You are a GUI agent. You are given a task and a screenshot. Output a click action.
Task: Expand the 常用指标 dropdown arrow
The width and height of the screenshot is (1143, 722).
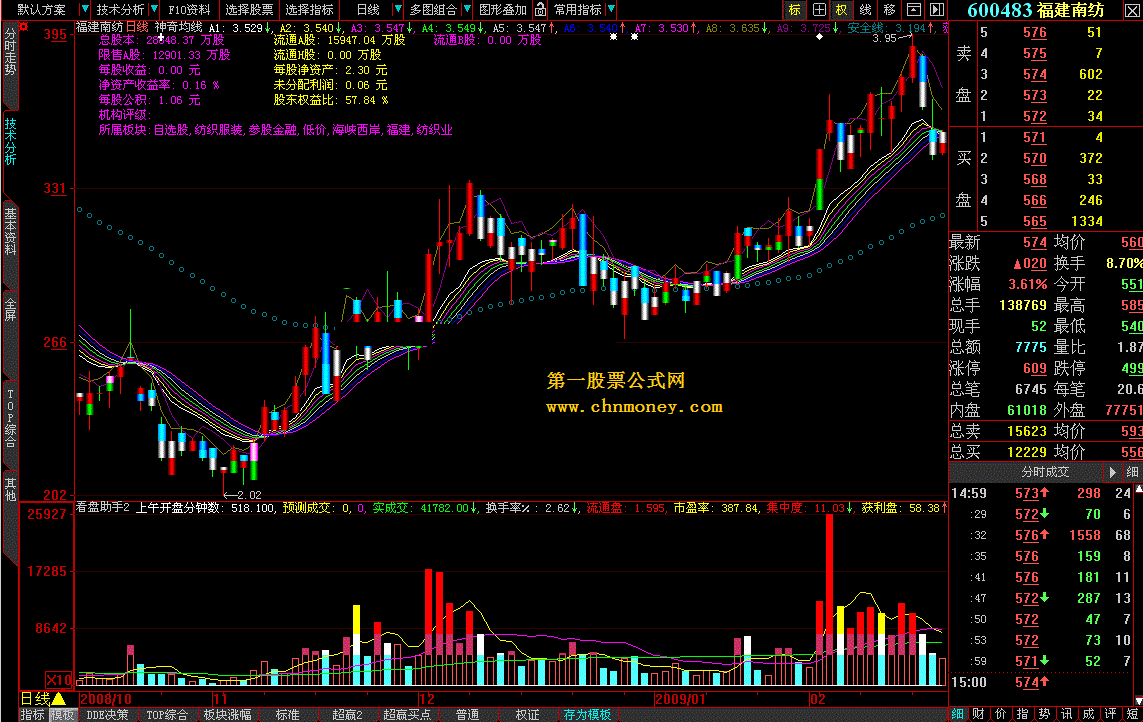[611, 9]
